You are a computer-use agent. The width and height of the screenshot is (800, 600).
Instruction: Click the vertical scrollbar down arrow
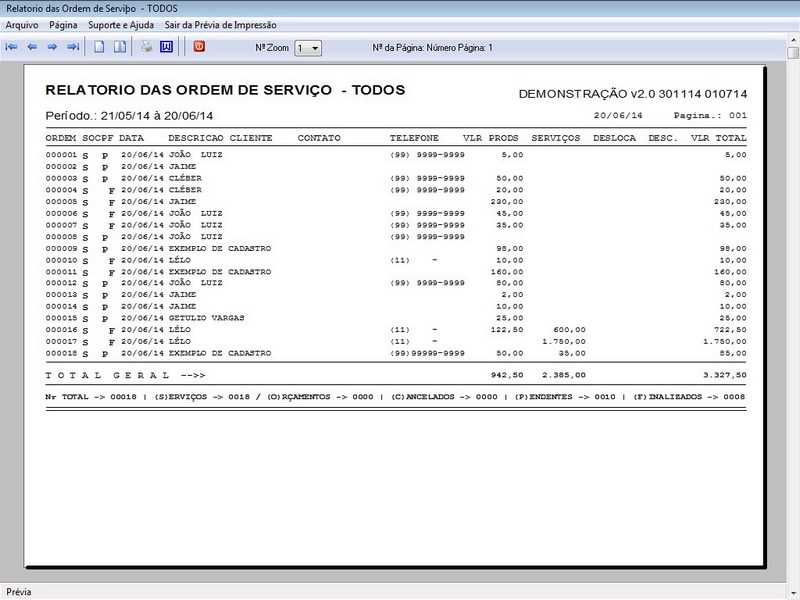tap(793, 592)
